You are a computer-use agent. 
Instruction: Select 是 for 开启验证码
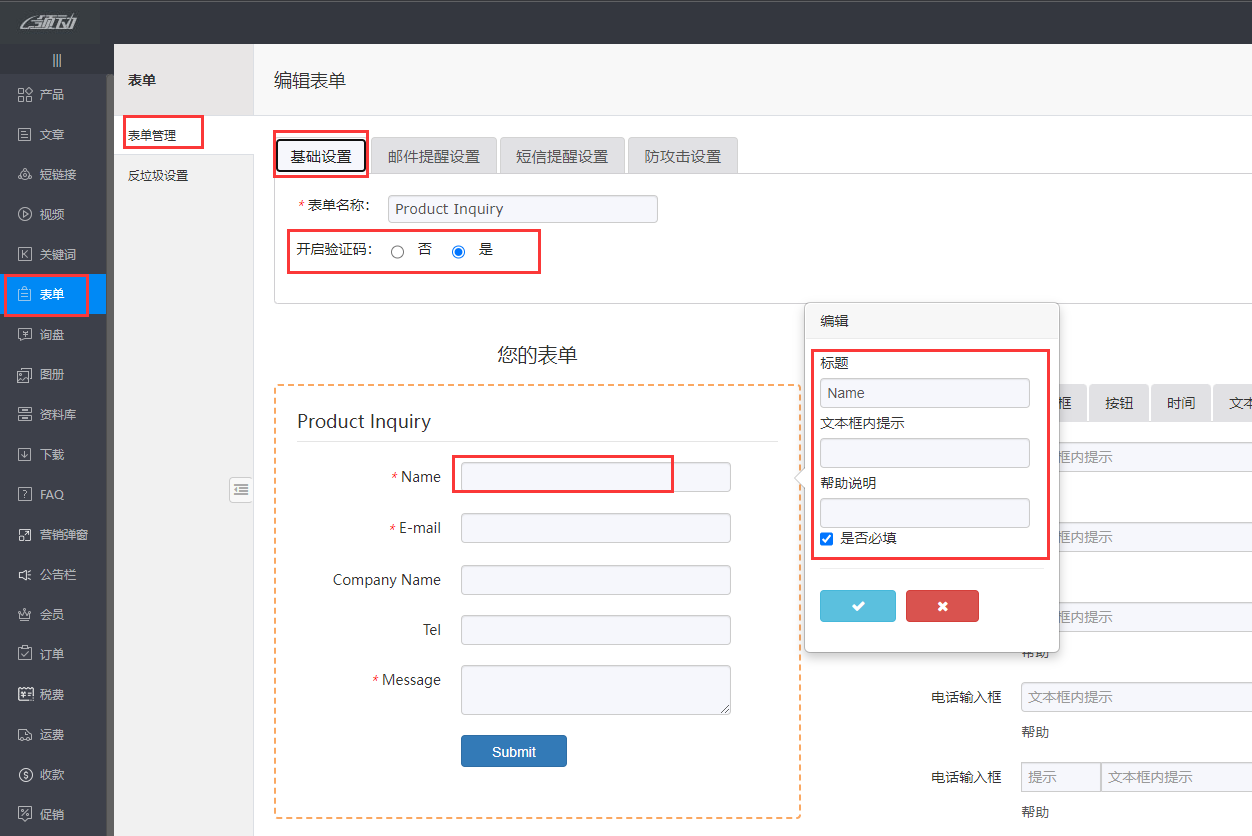(459, 252)
